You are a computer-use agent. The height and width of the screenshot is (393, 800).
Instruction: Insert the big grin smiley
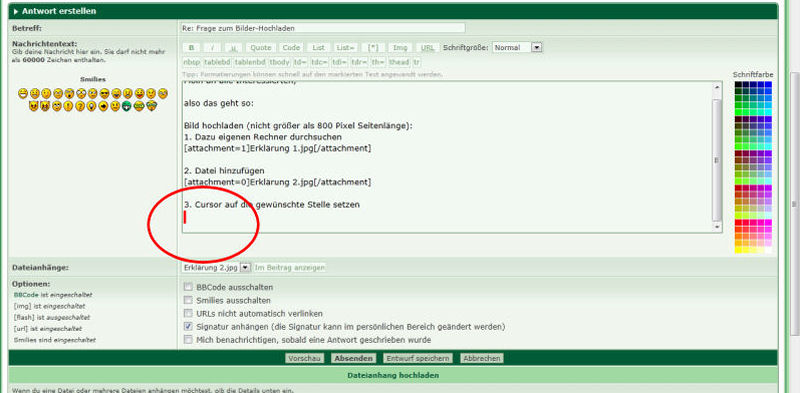23,93
